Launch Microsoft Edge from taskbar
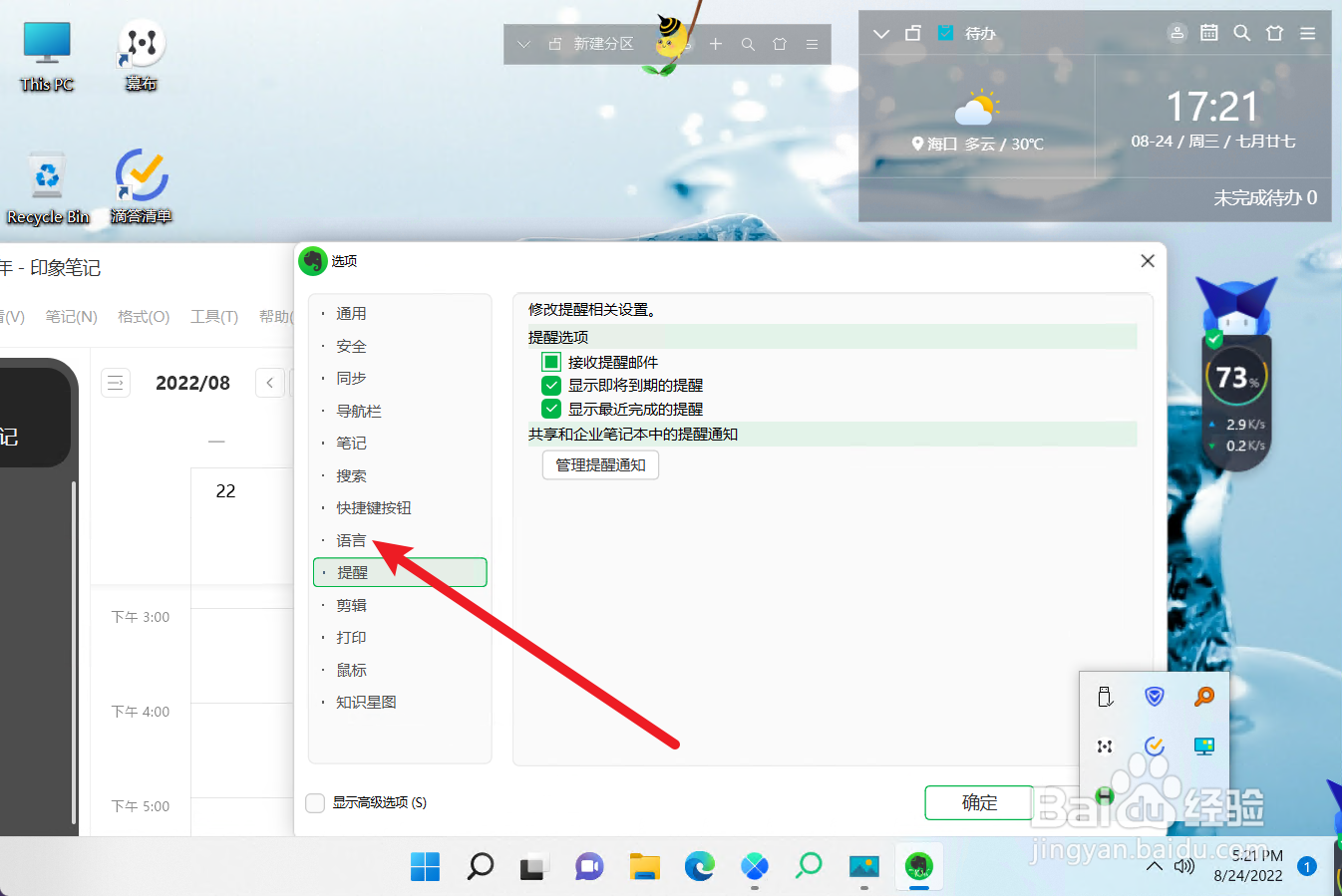This screenshot has width=1342, height=896. point(700,866)
